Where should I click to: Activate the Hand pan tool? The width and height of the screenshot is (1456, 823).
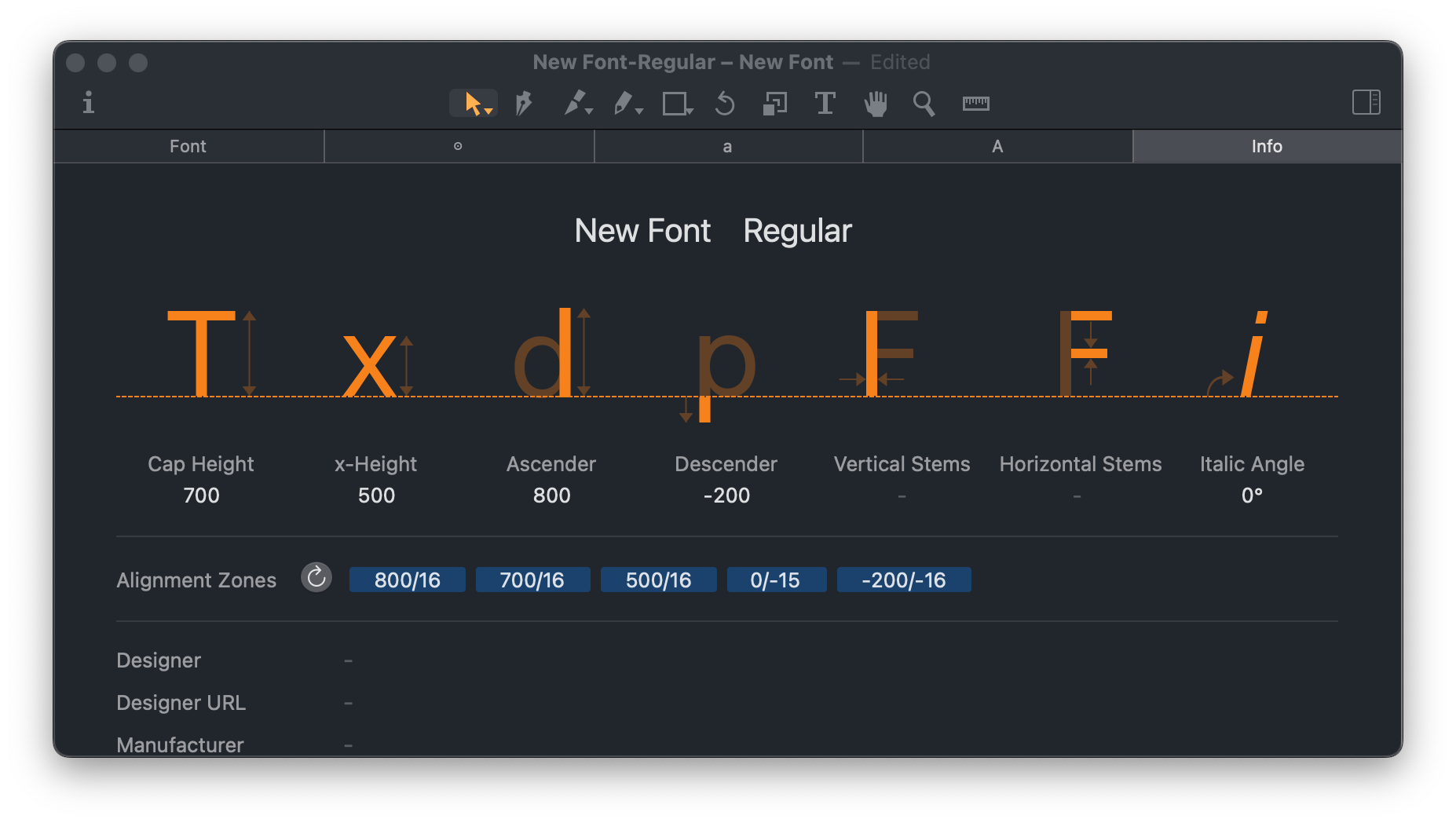pyautogui.click(x=876, y=103)
